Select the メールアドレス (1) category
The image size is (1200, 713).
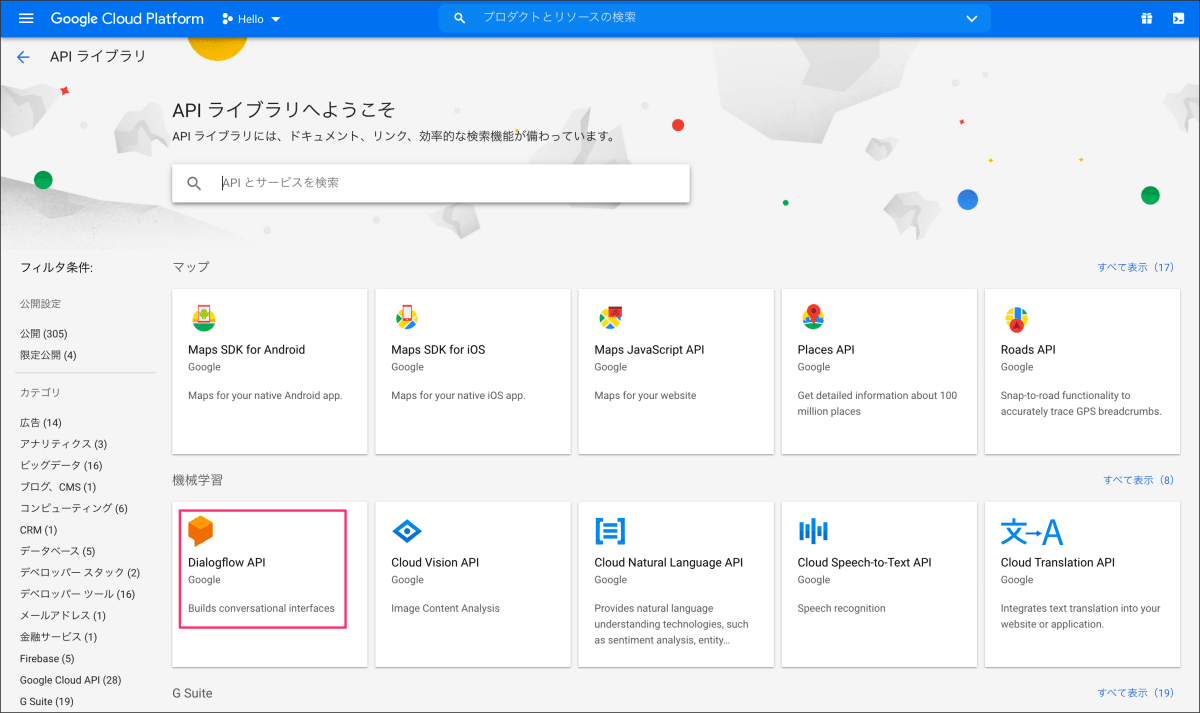[x=63, y=616]
